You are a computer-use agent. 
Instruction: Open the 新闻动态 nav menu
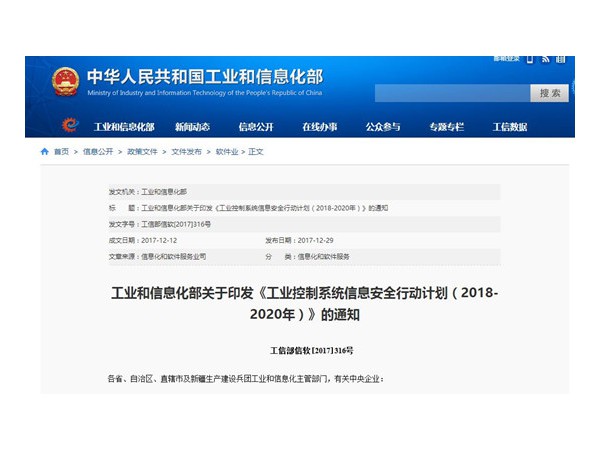pyautogui.click(x=192, y=127)
